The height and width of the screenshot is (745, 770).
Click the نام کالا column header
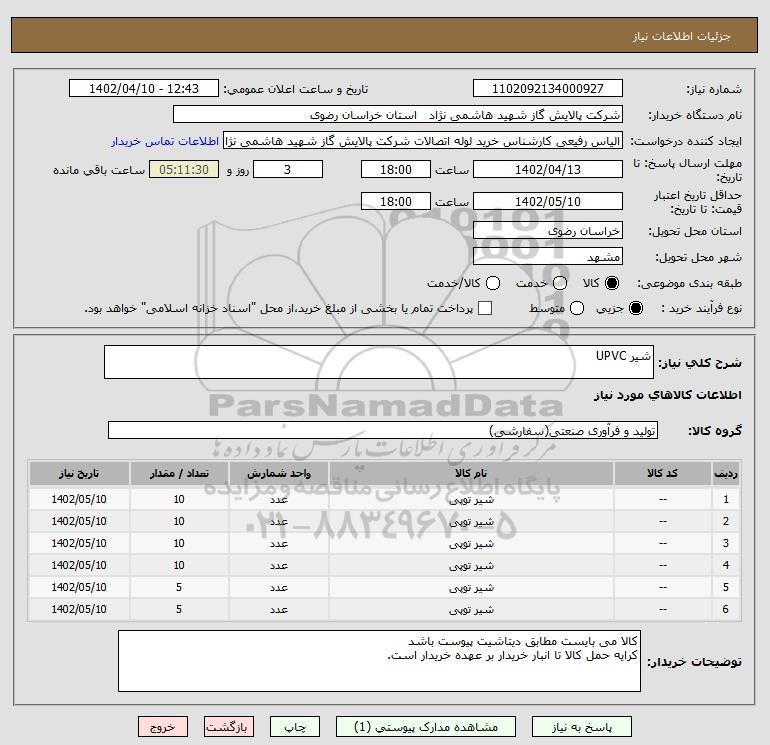tap(471, 473)
